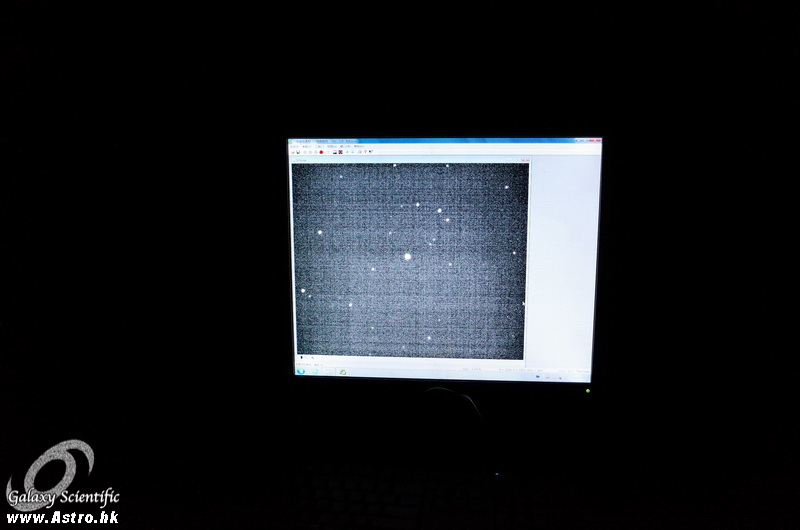Click the question mark help icon
Screen dimensions: 800x530
[364, 152]
